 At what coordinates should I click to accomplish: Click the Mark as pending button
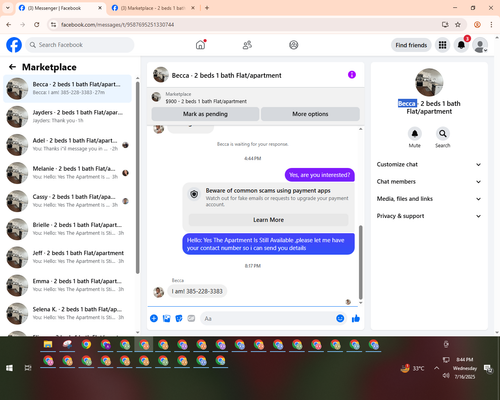[x=205, y=114]
